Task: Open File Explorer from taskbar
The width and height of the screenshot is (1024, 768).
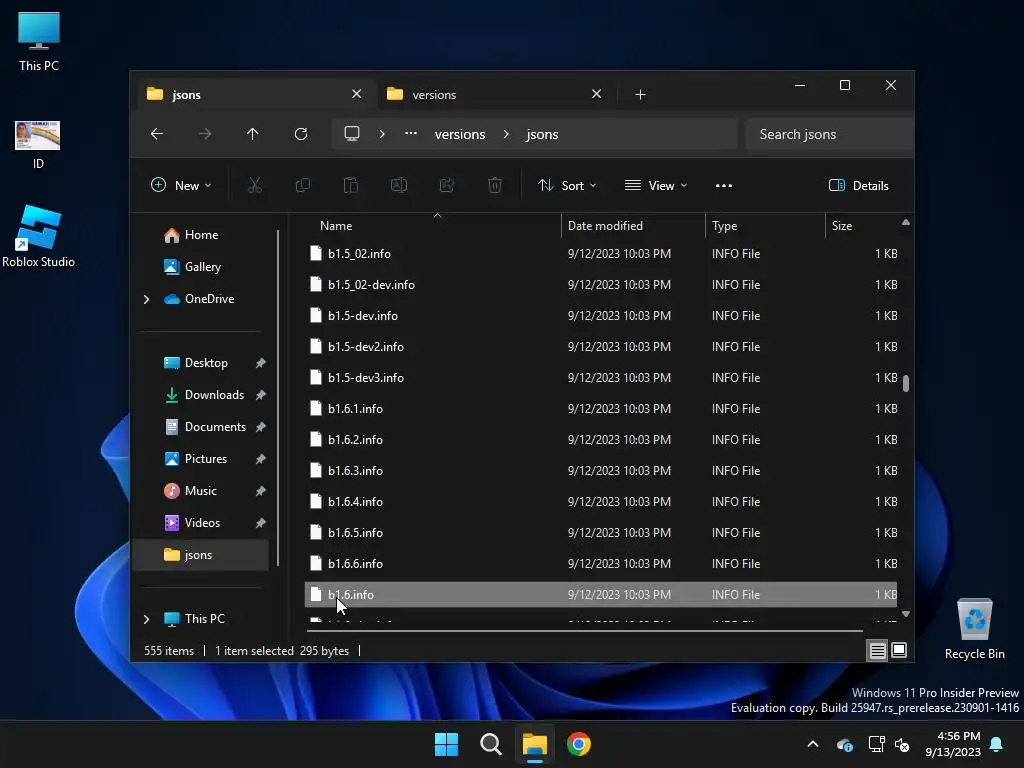Action: pyautogui.click(x=534, y=744)
